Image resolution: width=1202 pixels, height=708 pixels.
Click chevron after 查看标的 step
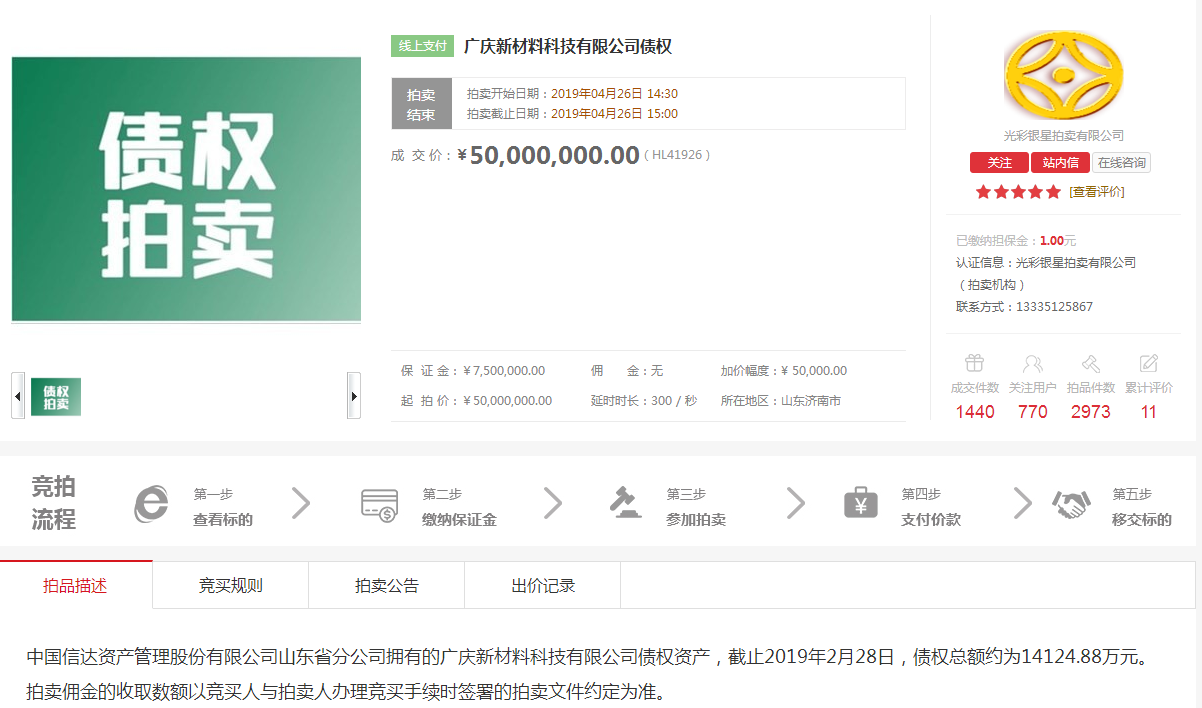pos(301,503)
